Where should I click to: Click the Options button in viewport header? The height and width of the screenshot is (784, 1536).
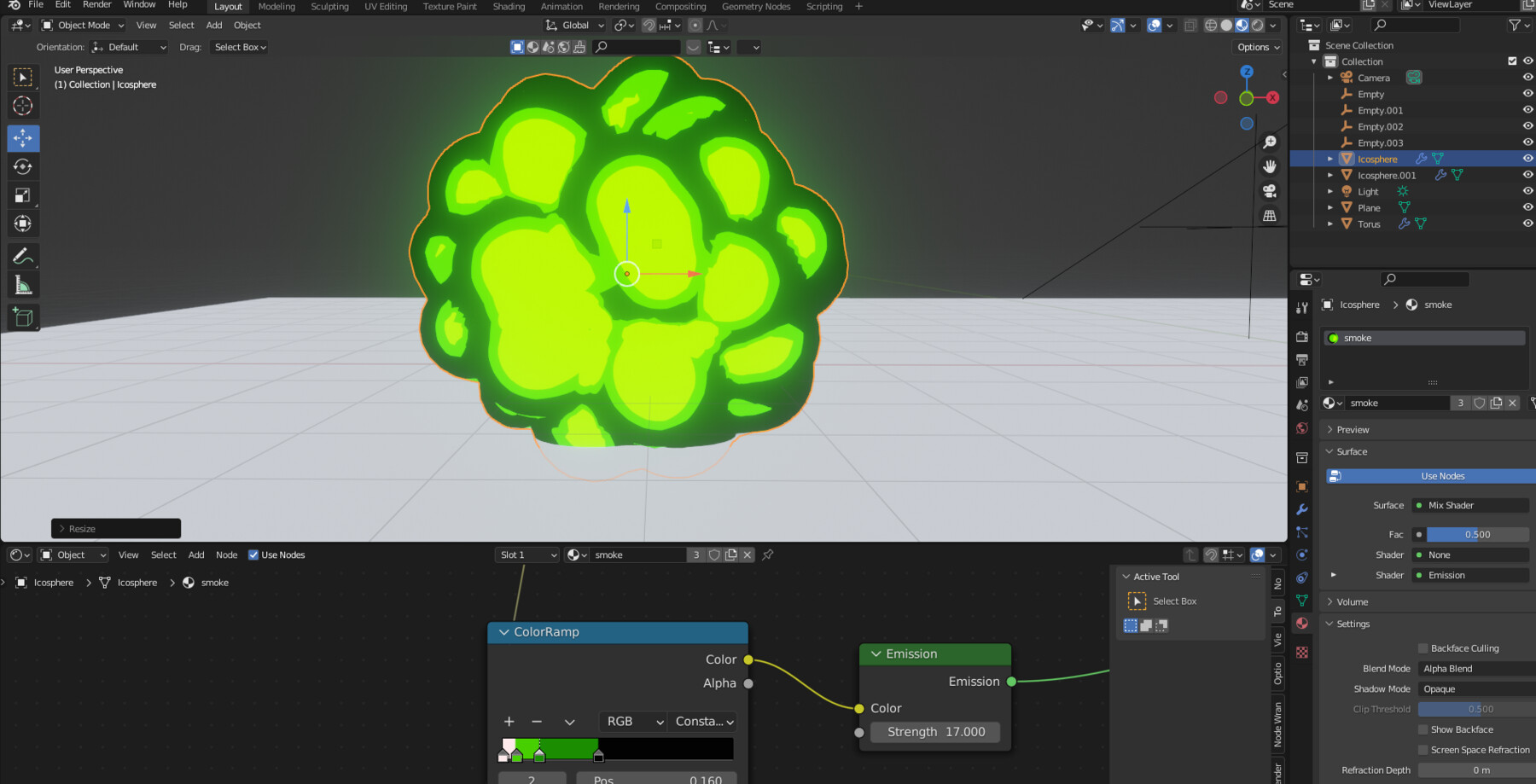coord(1256,47)
